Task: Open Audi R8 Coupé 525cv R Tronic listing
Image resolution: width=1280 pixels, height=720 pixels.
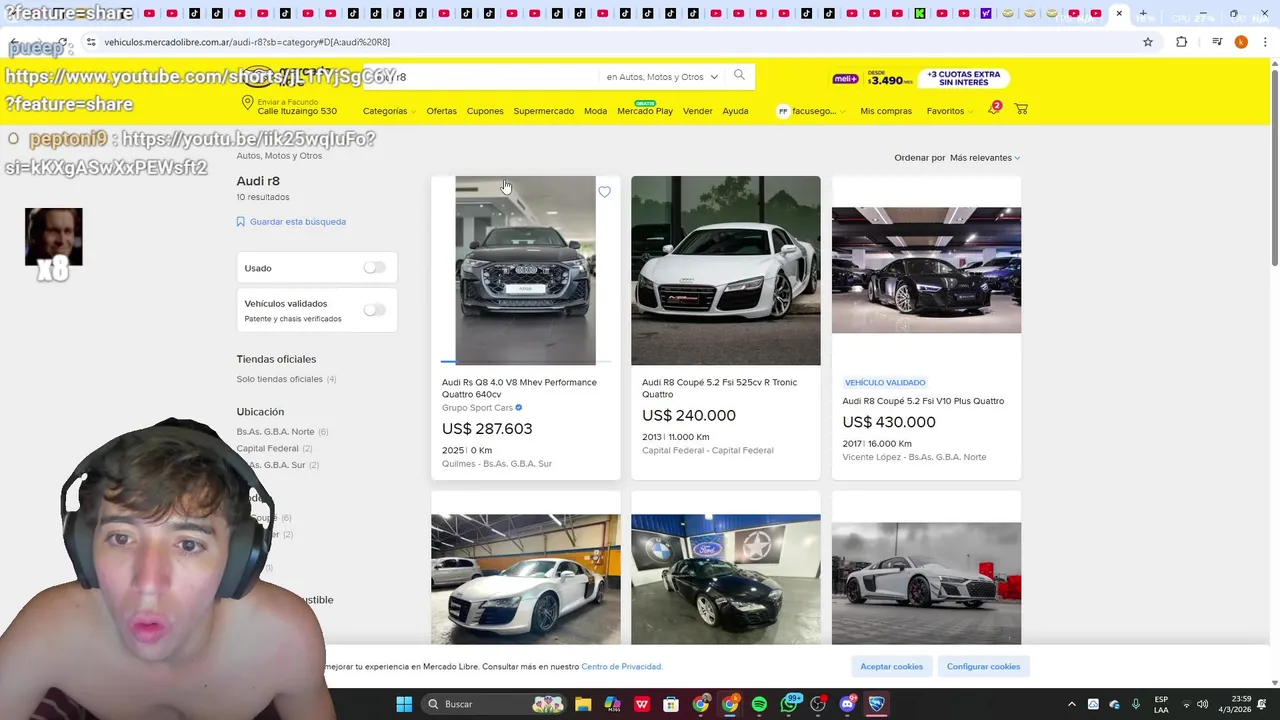Action: pos(719,388)
